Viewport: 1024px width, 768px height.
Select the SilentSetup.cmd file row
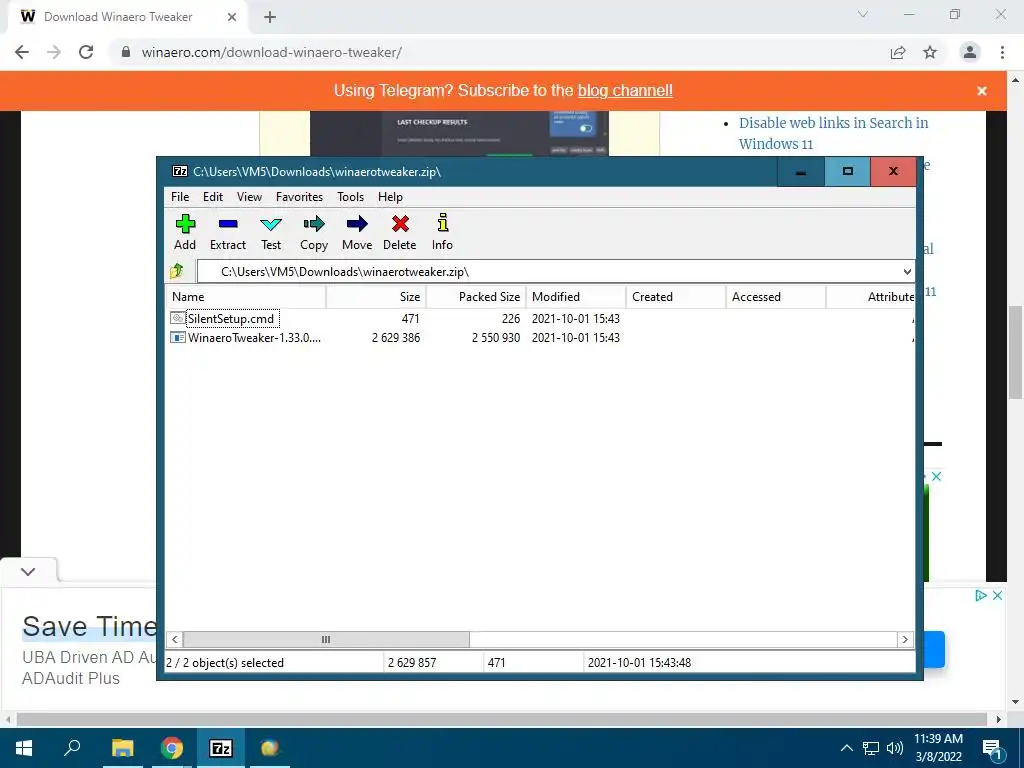(x=539, y=319)
